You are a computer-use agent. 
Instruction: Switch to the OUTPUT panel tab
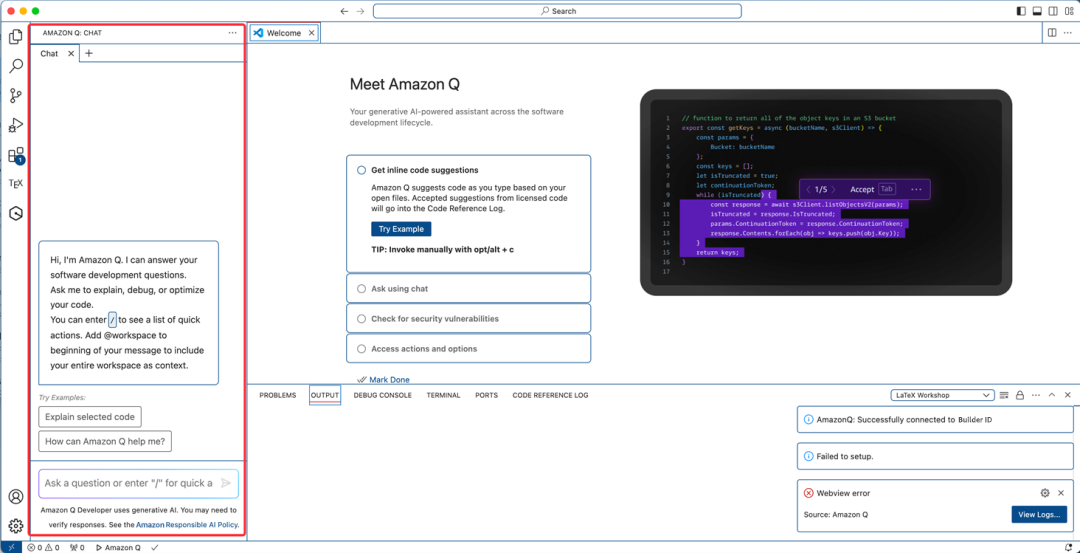(324, 395)
